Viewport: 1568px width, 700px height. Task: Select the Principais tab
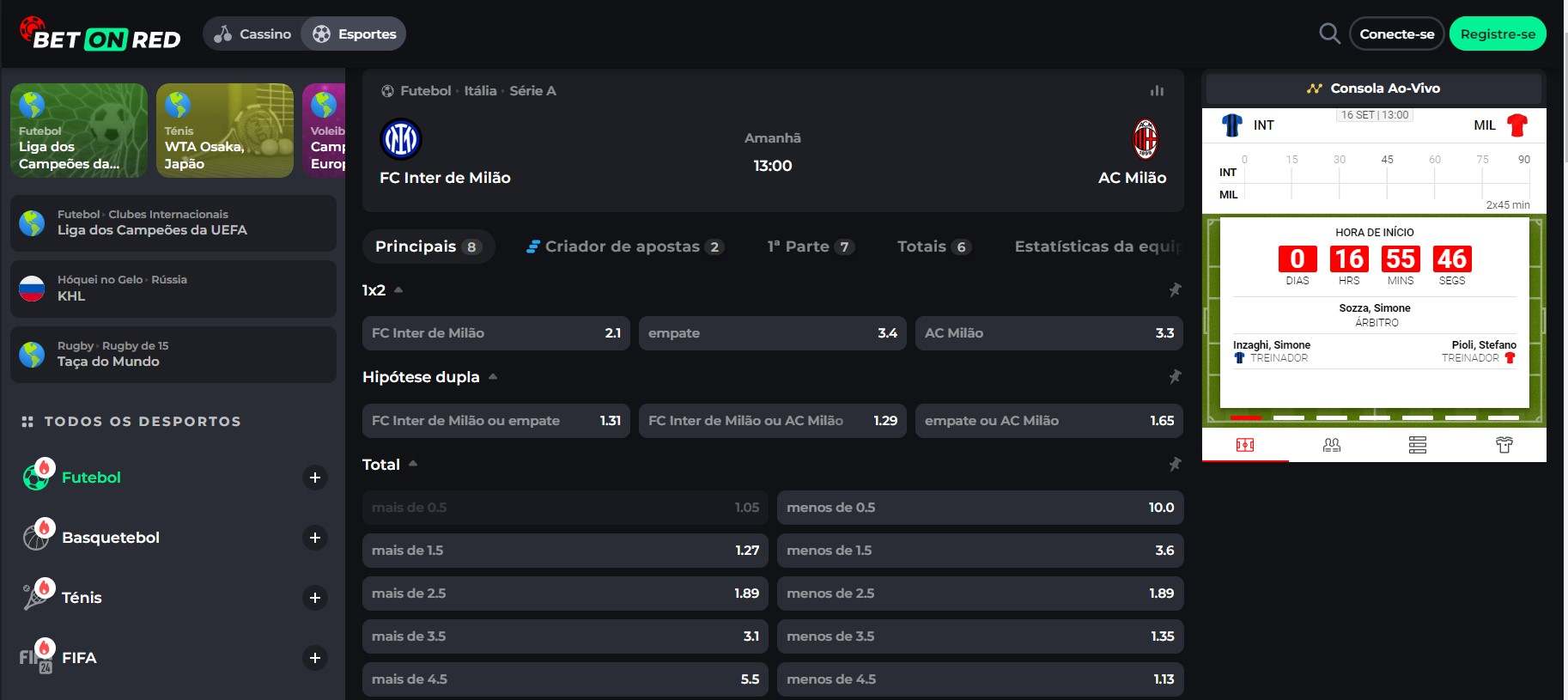pos(428,247)
